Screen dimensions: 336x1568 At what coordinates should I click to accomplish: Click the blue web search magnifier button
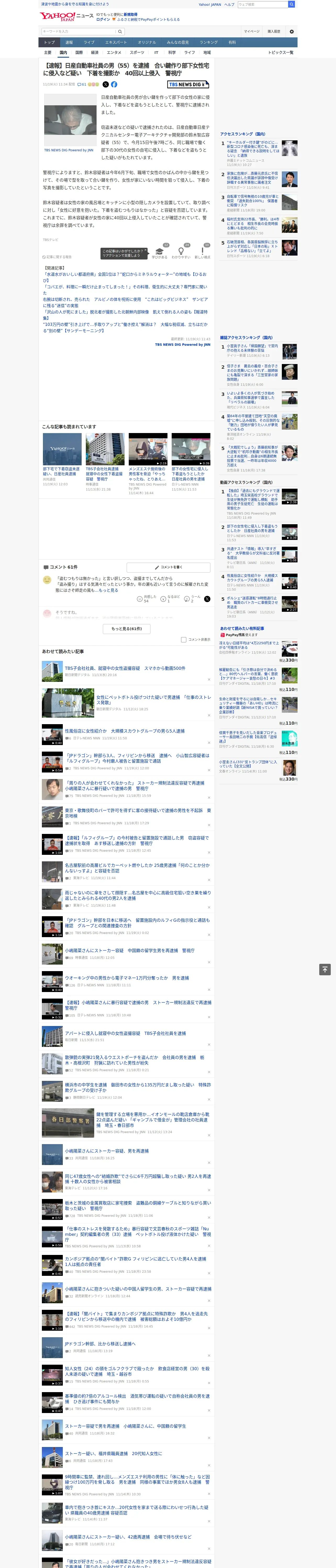tap(292, 4)
